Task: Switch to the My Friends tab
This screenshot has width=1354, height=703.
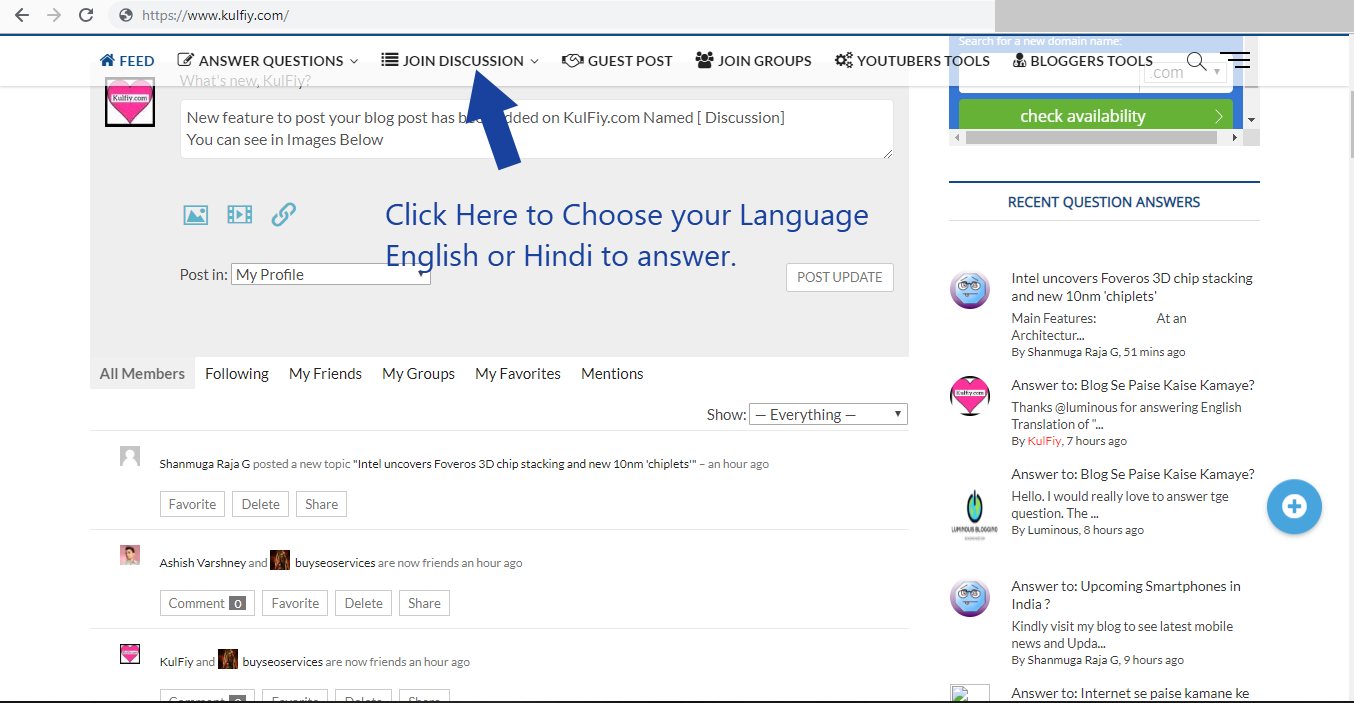Action: tap(325, 374)
